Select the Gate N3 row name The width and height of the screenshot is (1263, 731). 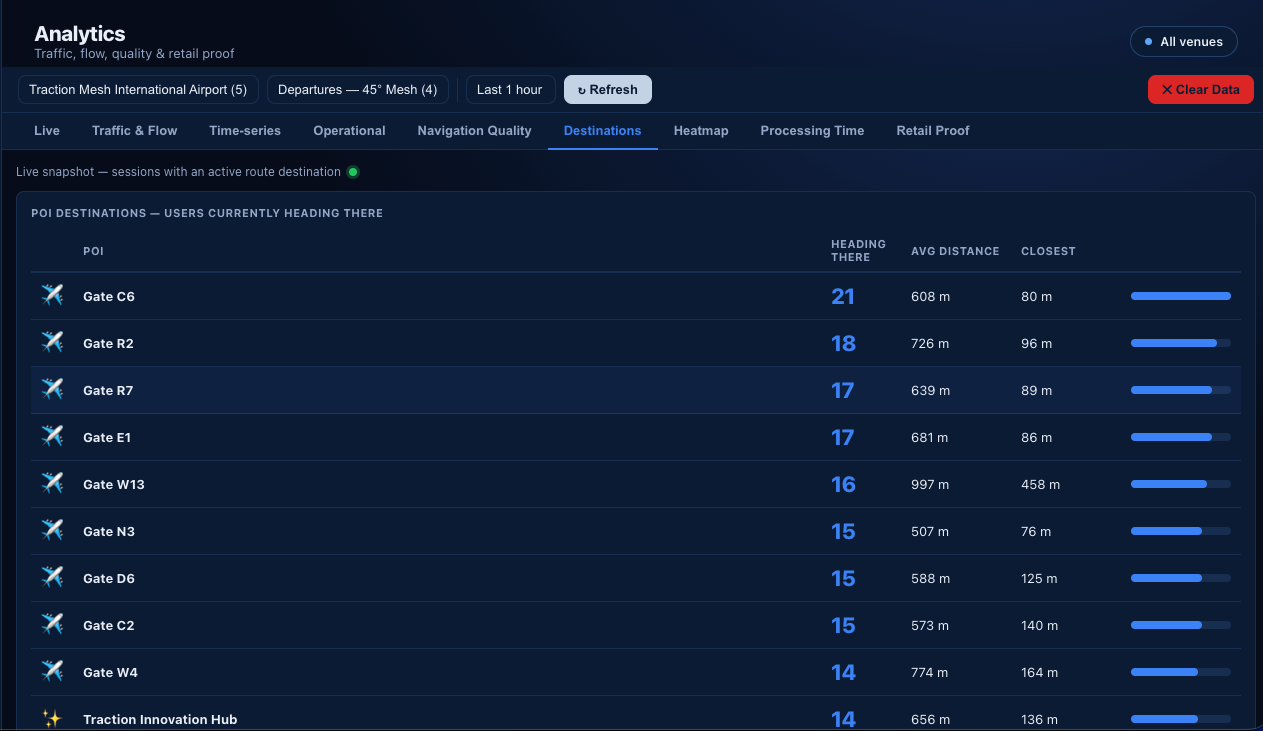pyautogui.click(x=109, y=532)
